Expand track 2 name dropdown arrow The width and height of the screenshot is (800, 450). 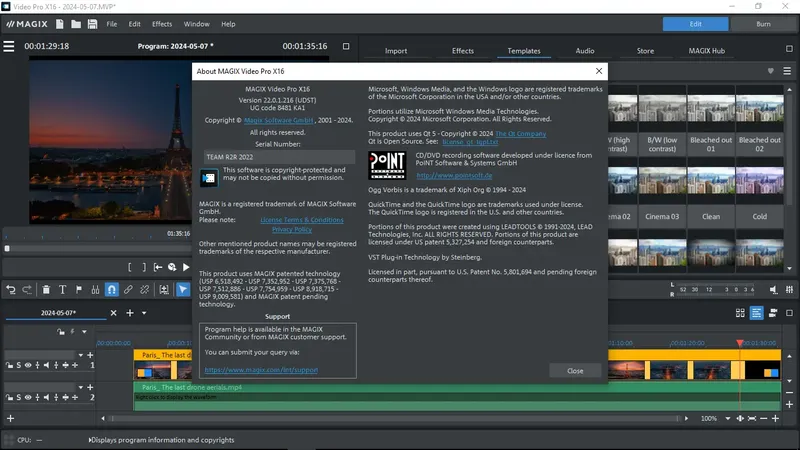click(81, 387)
